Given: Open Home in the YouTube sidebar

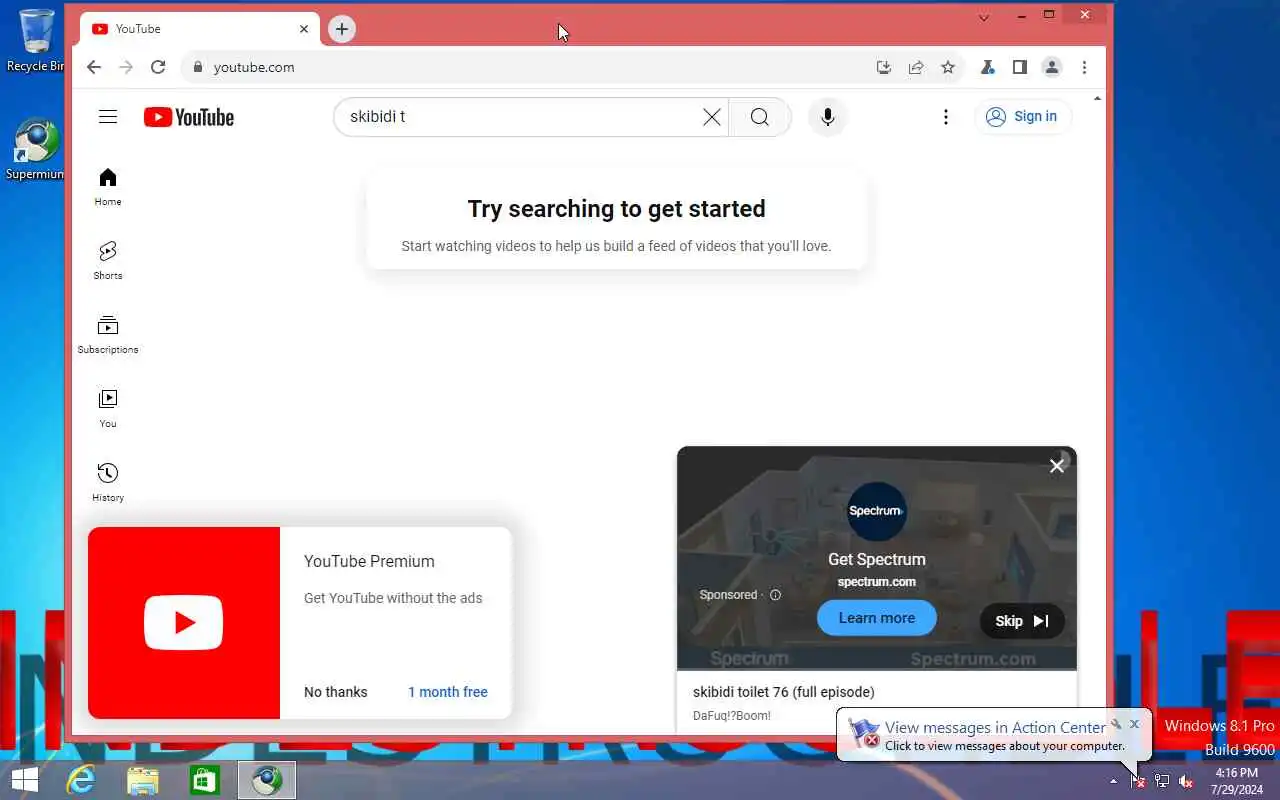Looking at the screenshot, I should pyautogui.click(x=108, y=187).
